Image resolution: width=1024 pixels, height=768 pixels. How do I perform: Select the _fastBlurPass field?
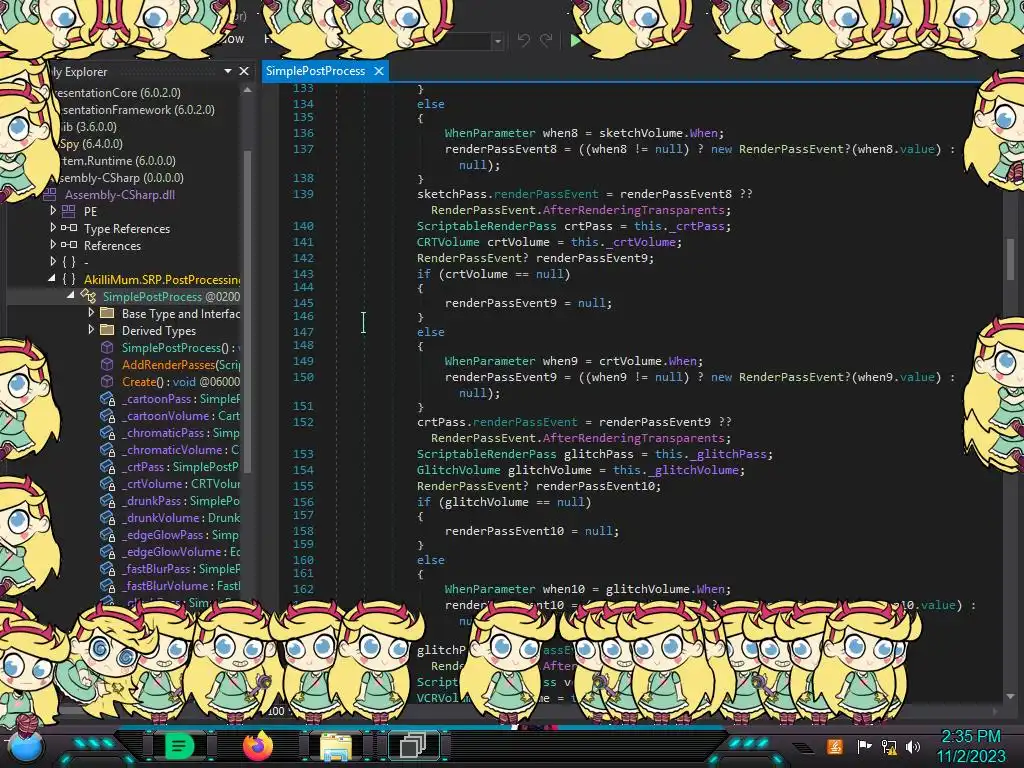[x=180, y=569]
